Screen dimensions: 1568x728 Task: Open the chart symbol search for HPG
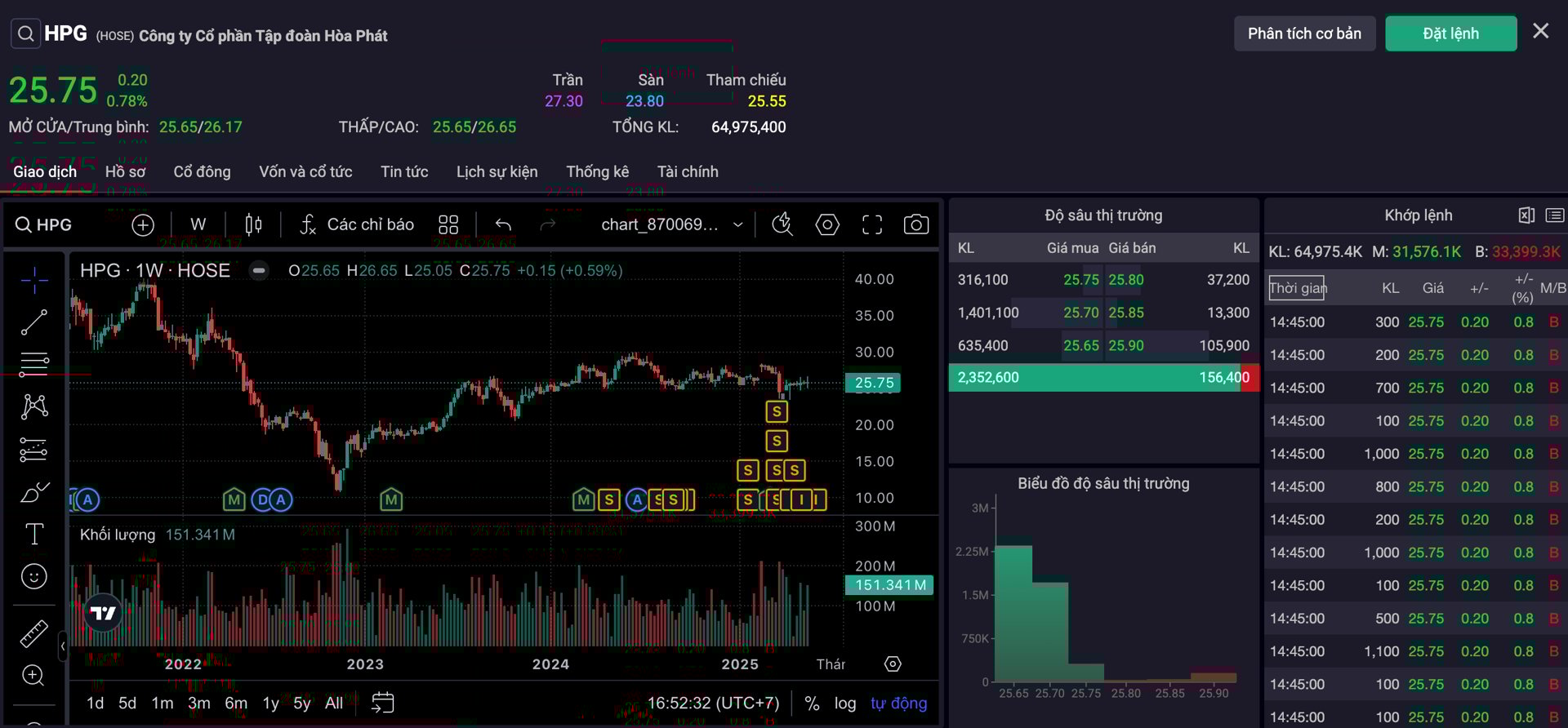(x=44, y=224)
